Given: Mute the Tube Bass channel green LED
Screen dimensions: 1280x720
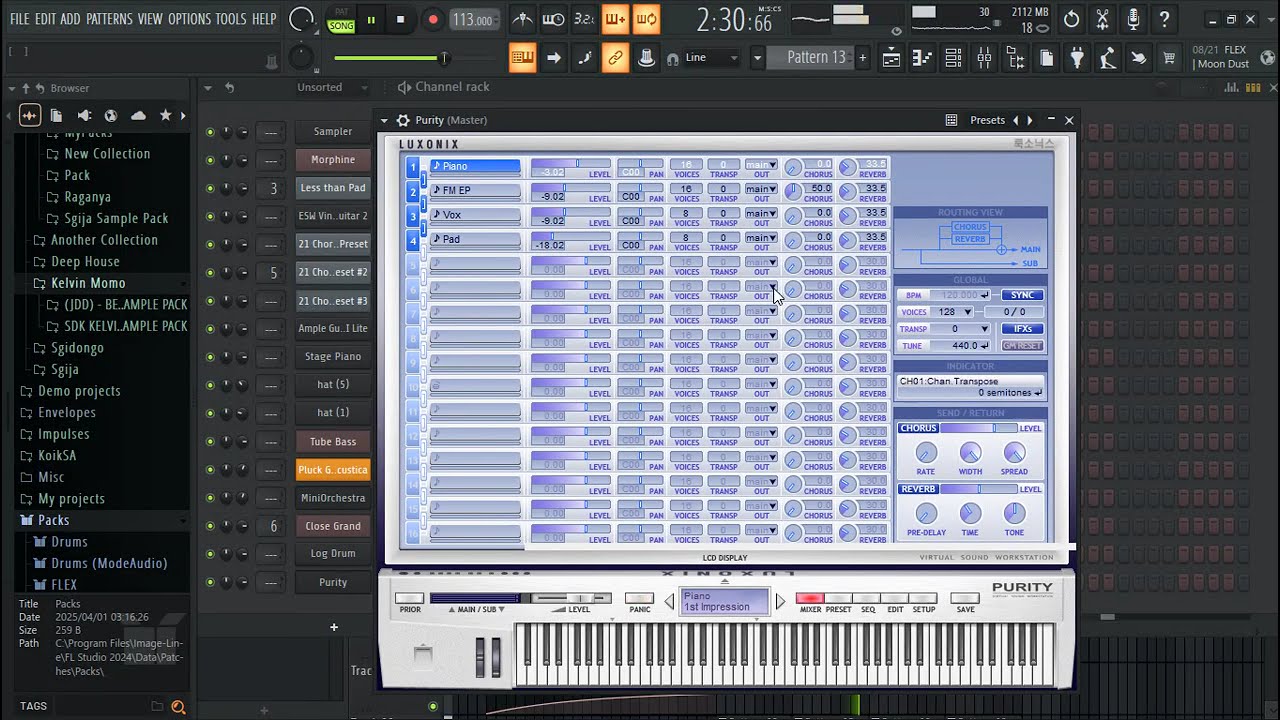Looking at the screenshot, I should pyautogui.click(x=210, y=442).
